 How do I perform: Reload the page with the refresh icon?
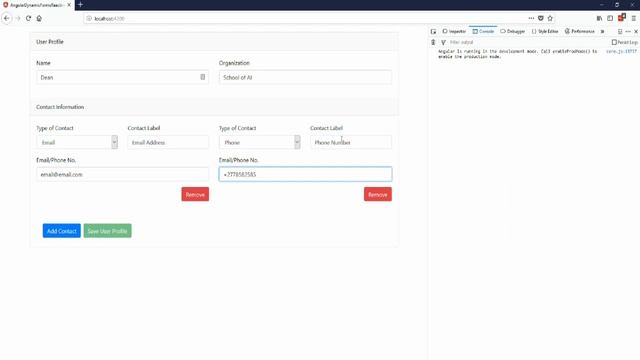pos(28,18)
